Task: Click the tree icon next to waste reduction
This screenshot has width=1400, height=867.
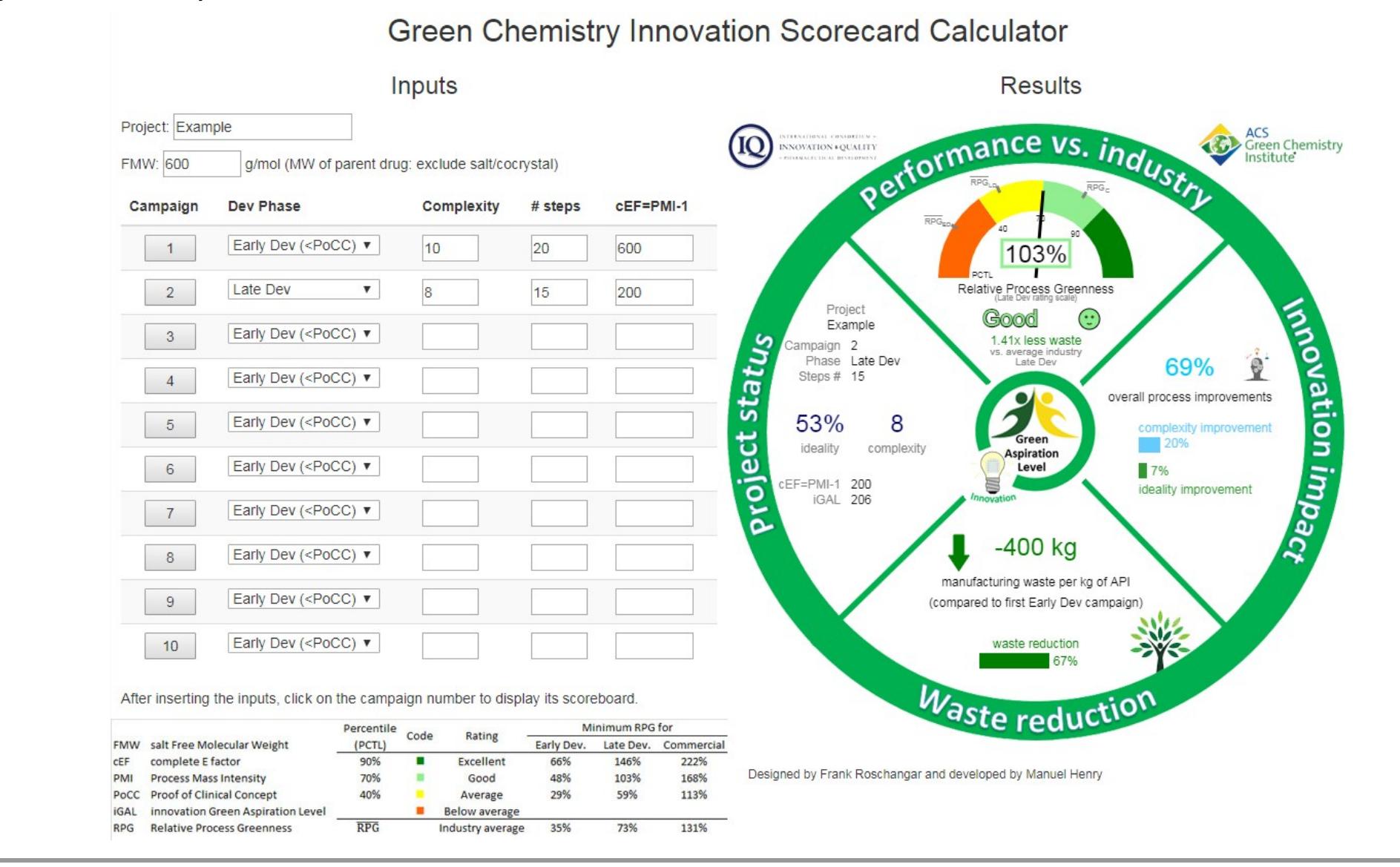Action: pos(1160,638)
